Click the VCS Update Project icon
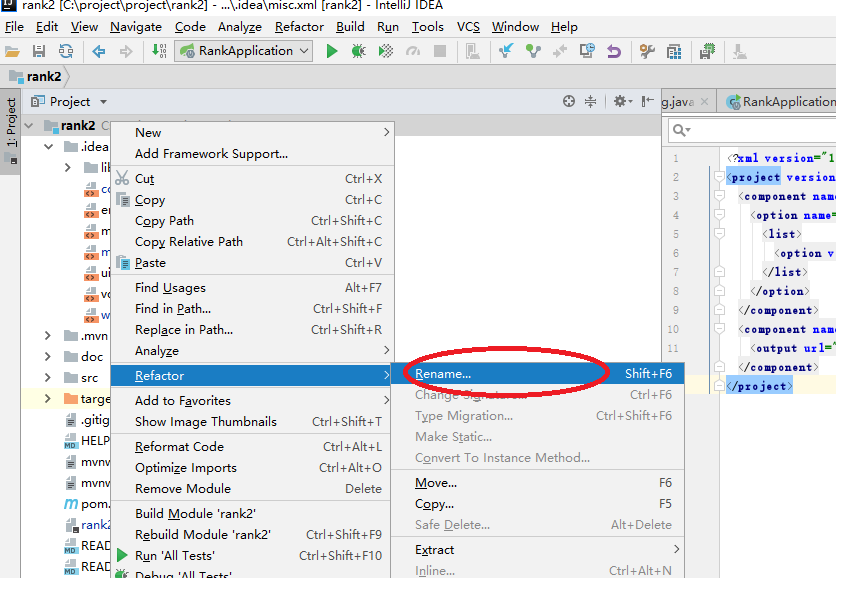 pyautogui.click(x=505, y=51)
